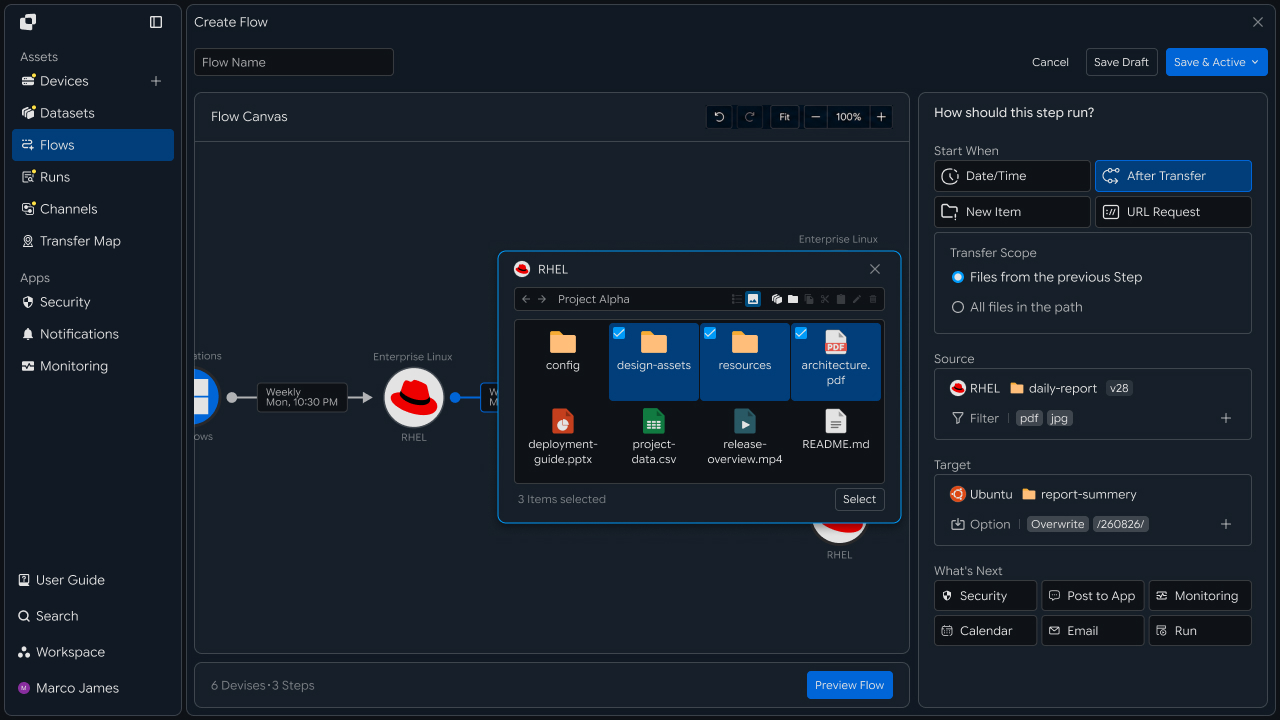Select release-overview.mp4 file
The height and width of the screenshot is (720, 1280).
click(x=745, y=437)
